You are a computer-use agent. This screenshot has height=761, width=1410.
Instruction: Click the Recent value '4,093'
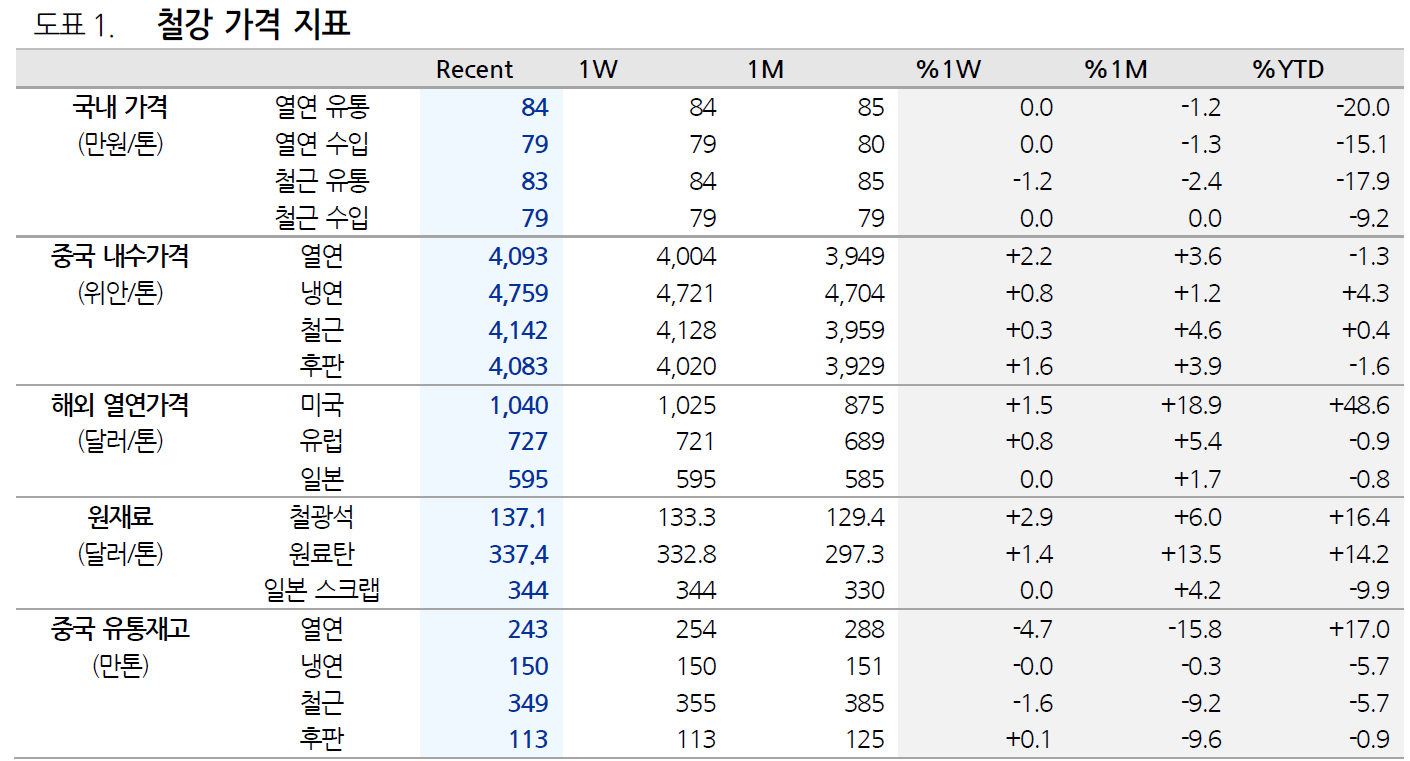(518, 257)
